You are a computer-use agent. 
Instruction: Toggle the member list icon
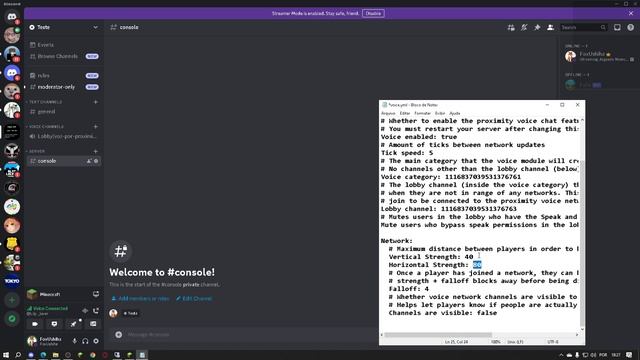(551, 27)
